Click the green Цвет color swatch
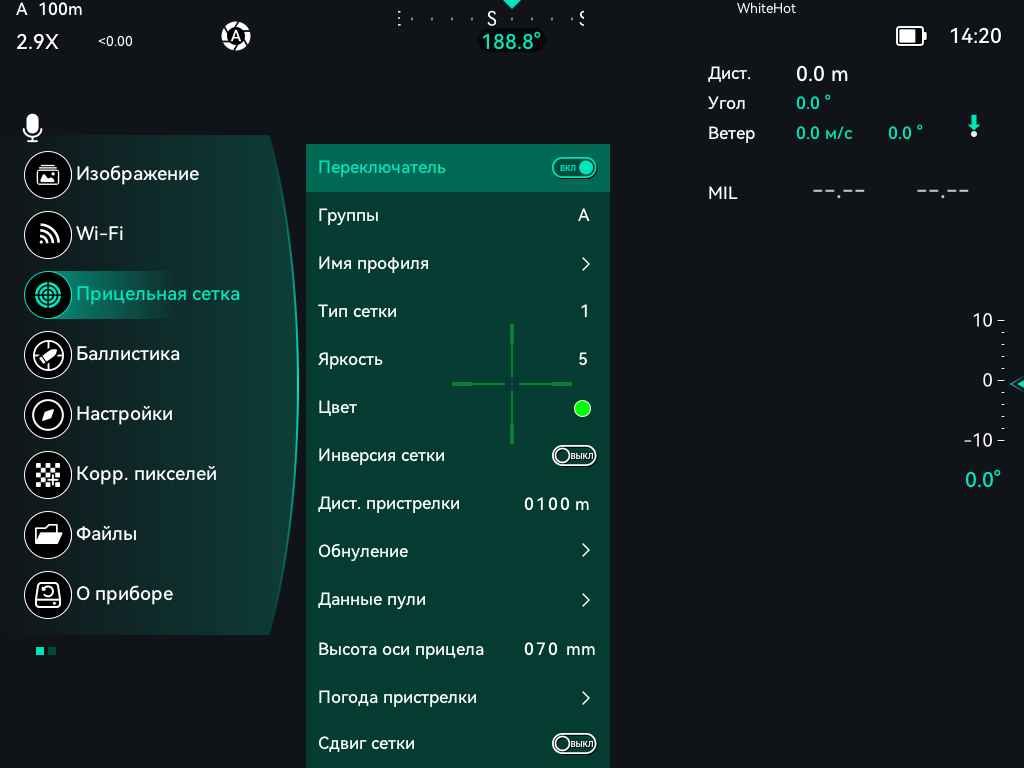The height and width of the screenshot is (768, 1024). pos(582,409)
